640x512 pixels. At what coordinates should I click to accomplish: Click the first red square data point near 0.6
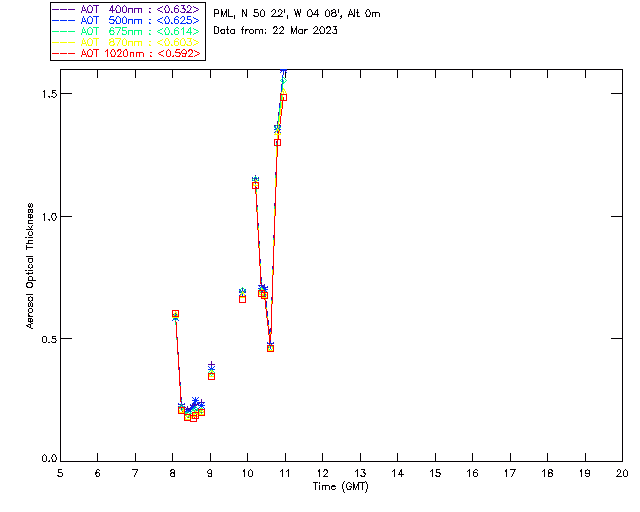(176, 314)
